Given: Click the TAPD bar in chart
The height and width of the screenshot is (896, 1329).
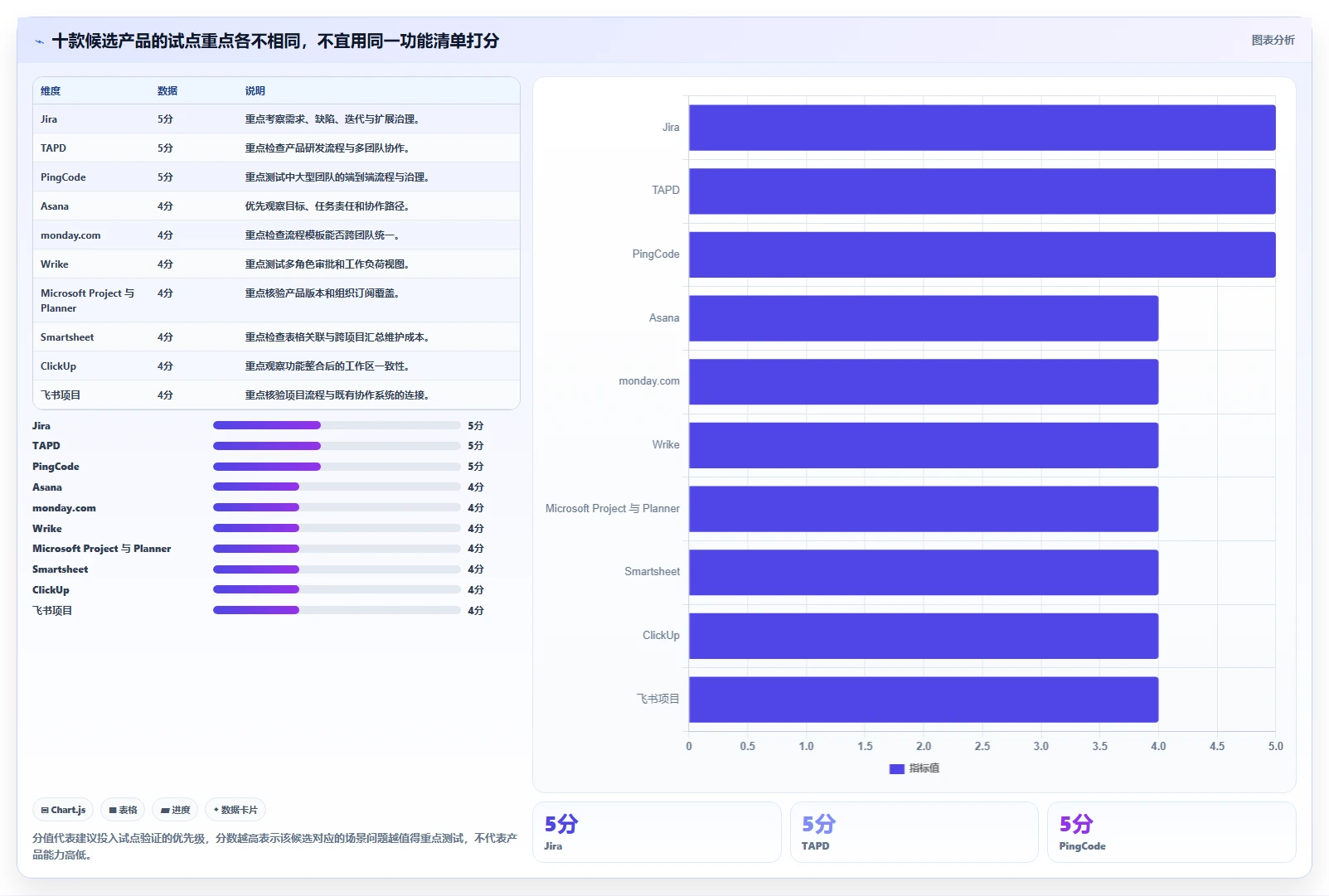Looking at the screenshot, I should point(982,191).
